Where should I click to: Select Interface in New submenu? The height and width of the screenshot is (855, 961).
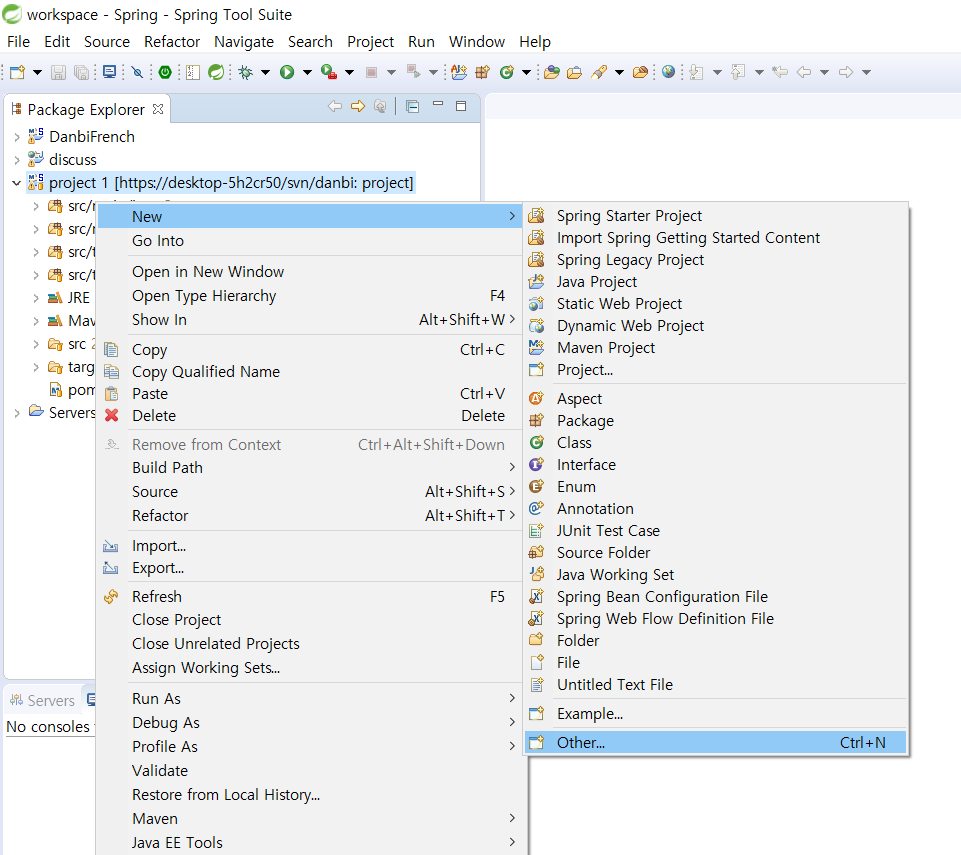(x=715, y=465)
